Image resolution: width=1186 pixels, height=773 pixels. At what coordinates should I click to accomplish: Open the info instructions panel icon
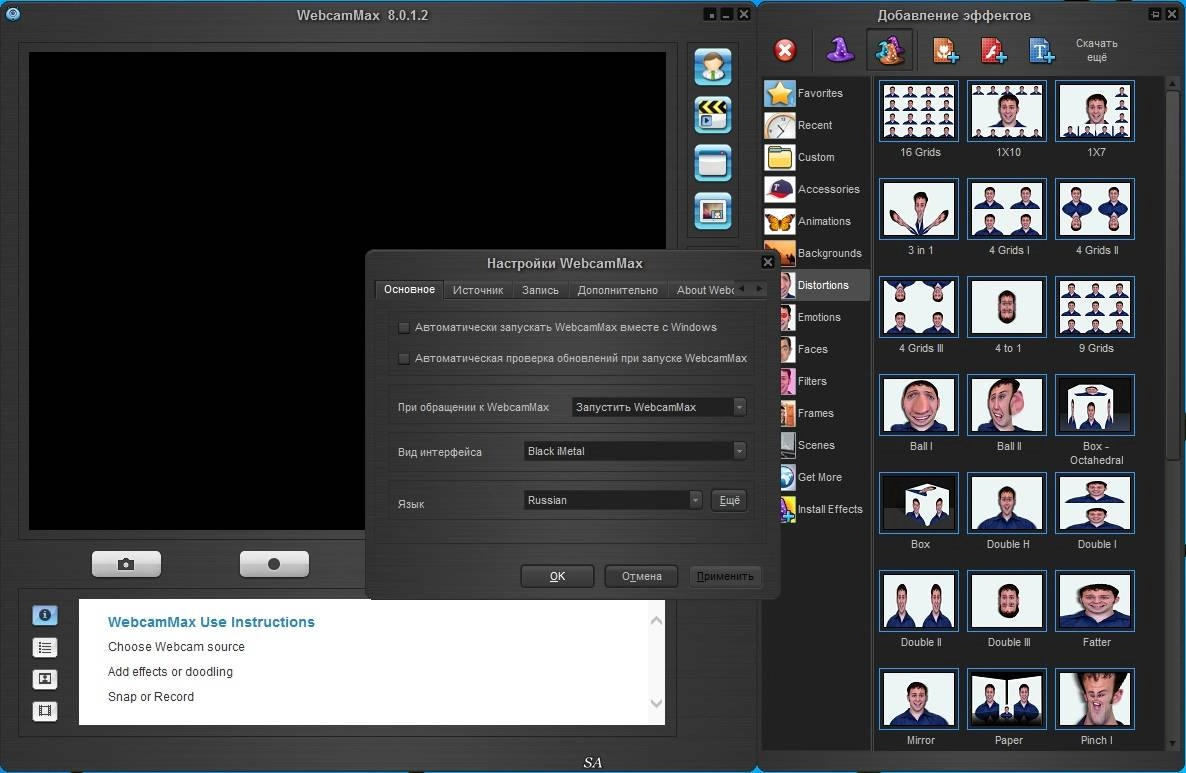45,615
